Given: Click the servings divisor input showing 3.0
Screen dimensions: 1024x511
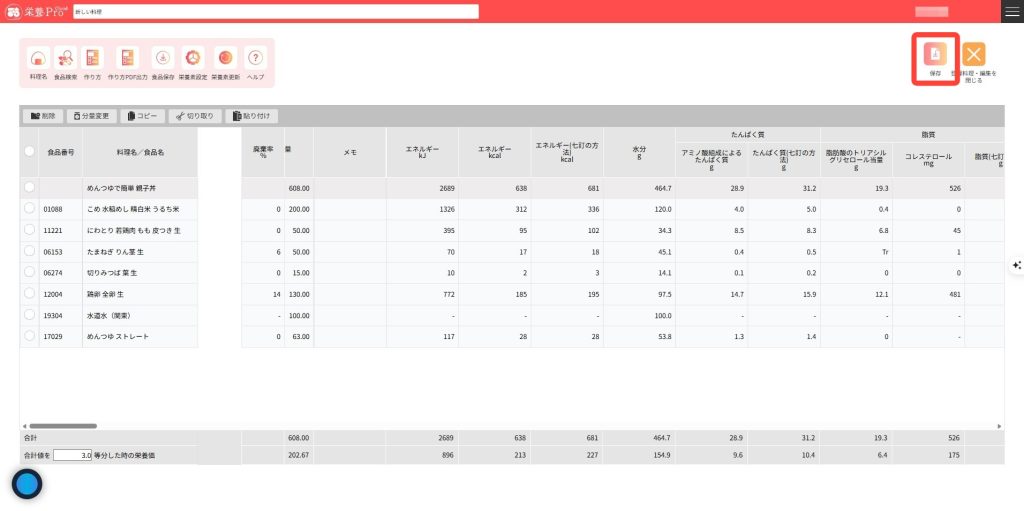Looking at the screenshot, I should (73, 455).
